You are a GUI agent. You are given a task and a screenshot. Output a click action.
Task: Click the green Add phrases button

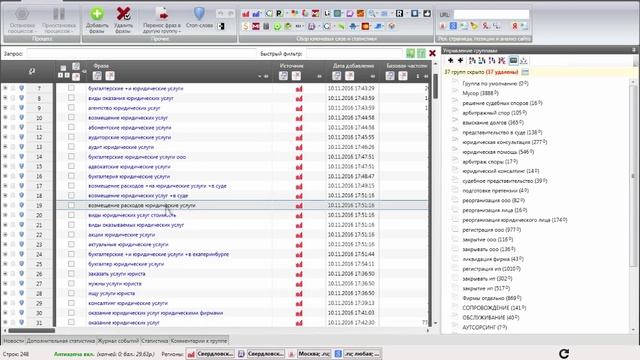[x=97, y=20]
